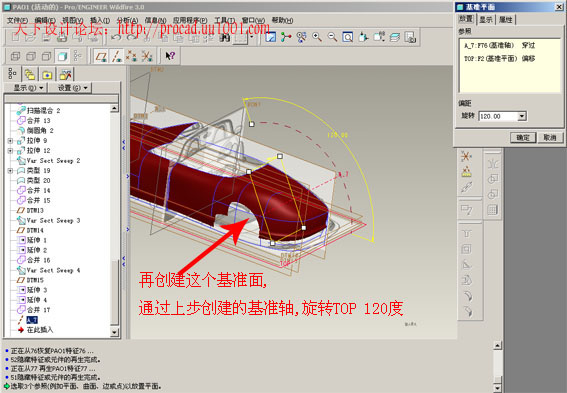Toggle datum axes display

116,56
